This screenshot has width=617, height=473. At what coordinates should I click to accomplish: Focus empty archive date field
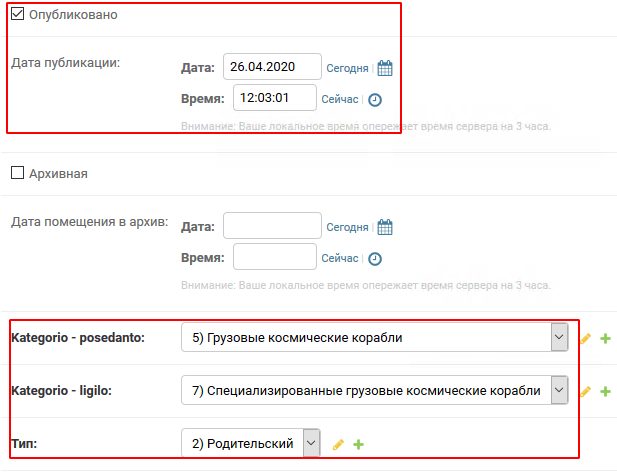(x=272, y=225)
